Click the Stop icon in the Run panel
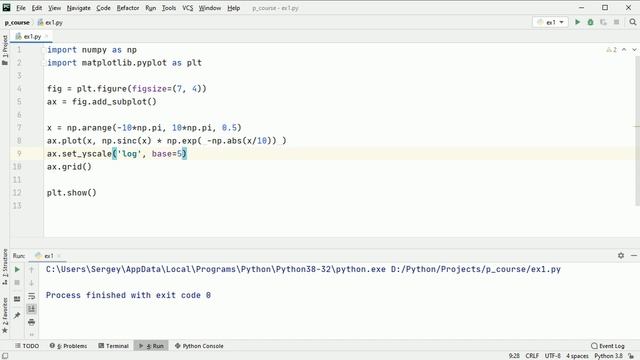The height and width of the screenshot is (360, 640). [x=17, y=282]
